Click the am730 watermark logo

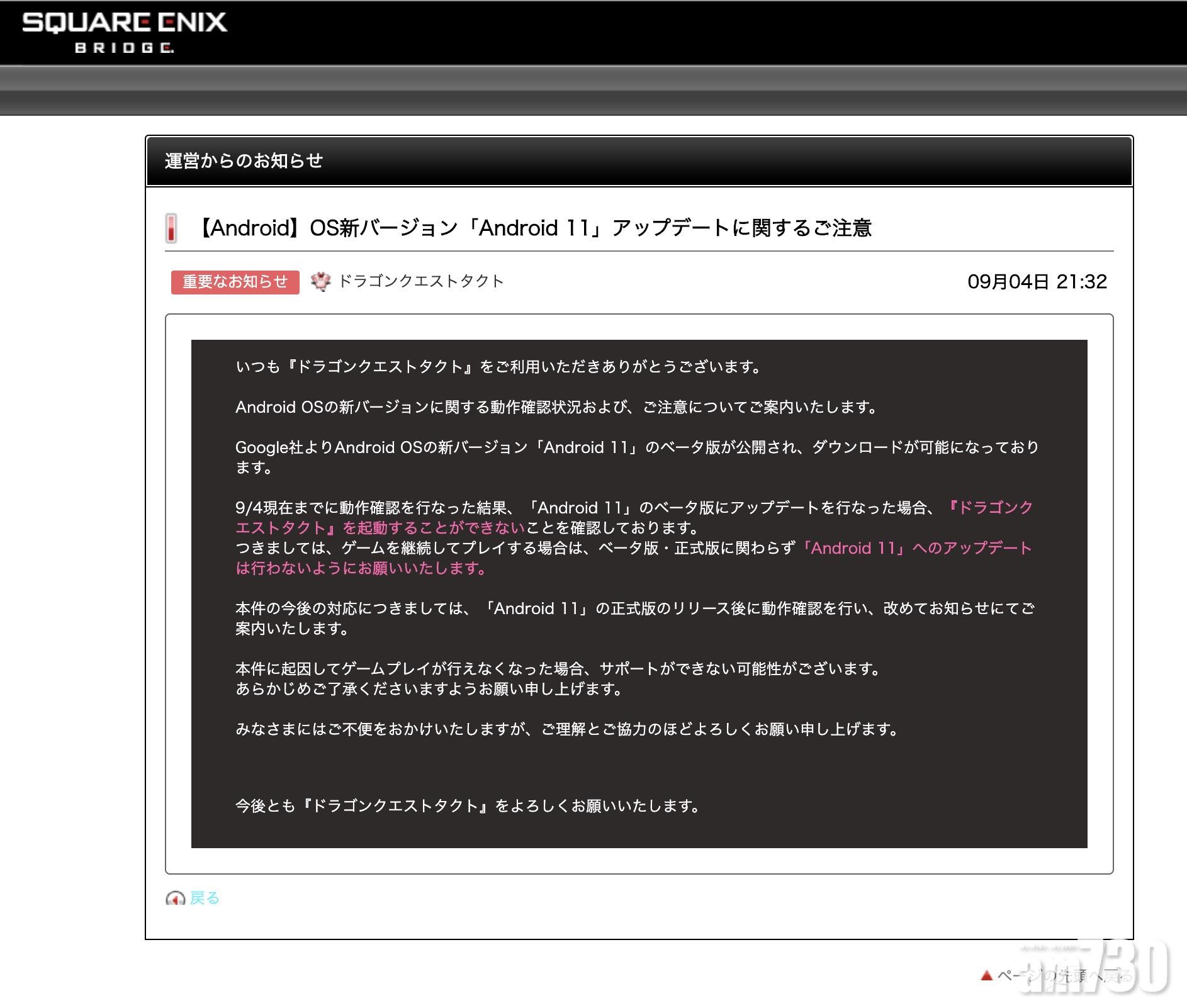click(x=1095, y=969)
